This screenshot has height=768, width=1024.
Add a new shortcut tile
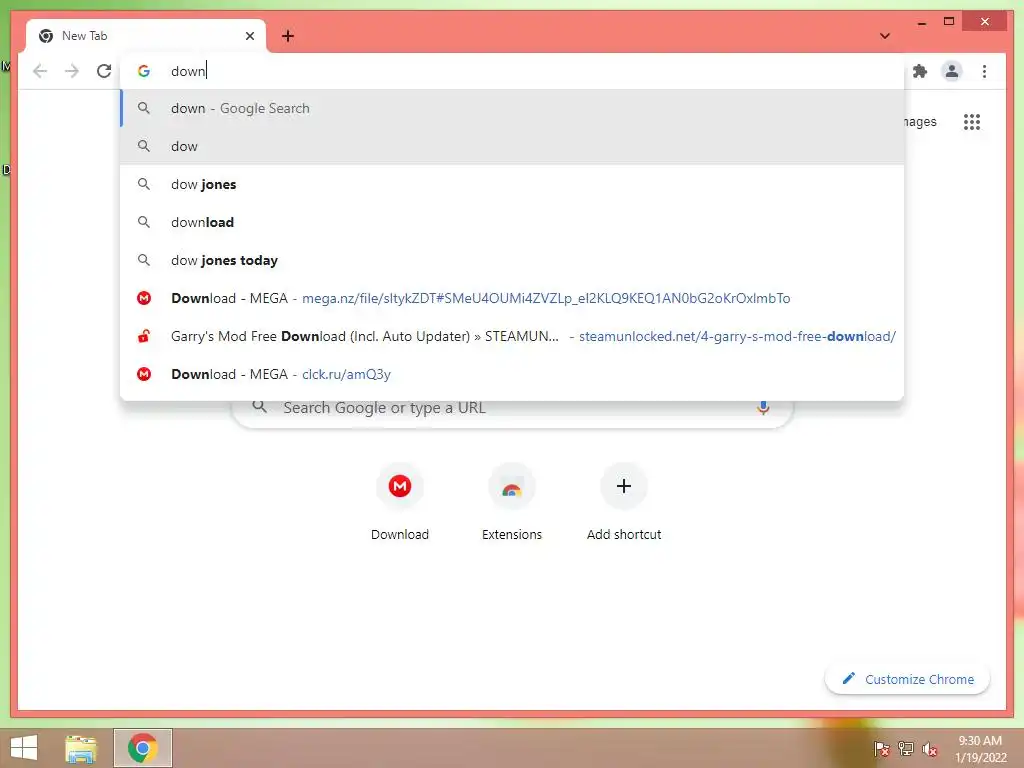(624, 502)
